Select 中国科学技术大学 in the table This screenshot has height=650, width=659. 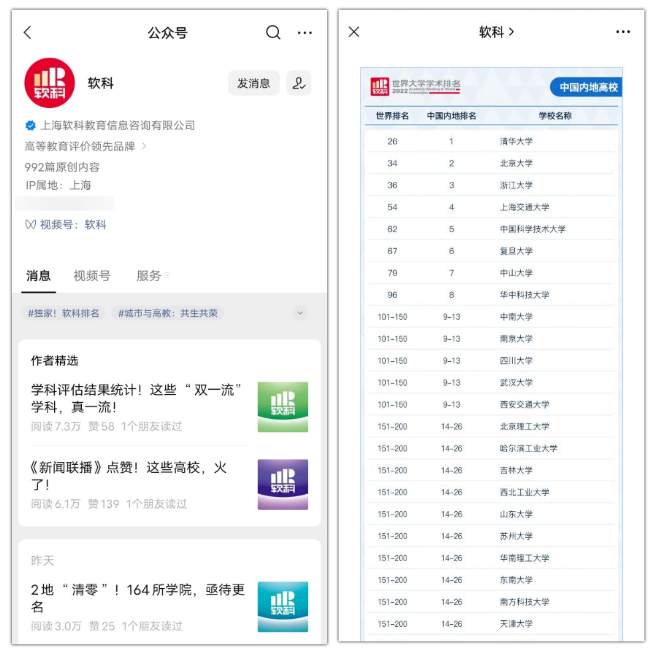click(533, 229)
